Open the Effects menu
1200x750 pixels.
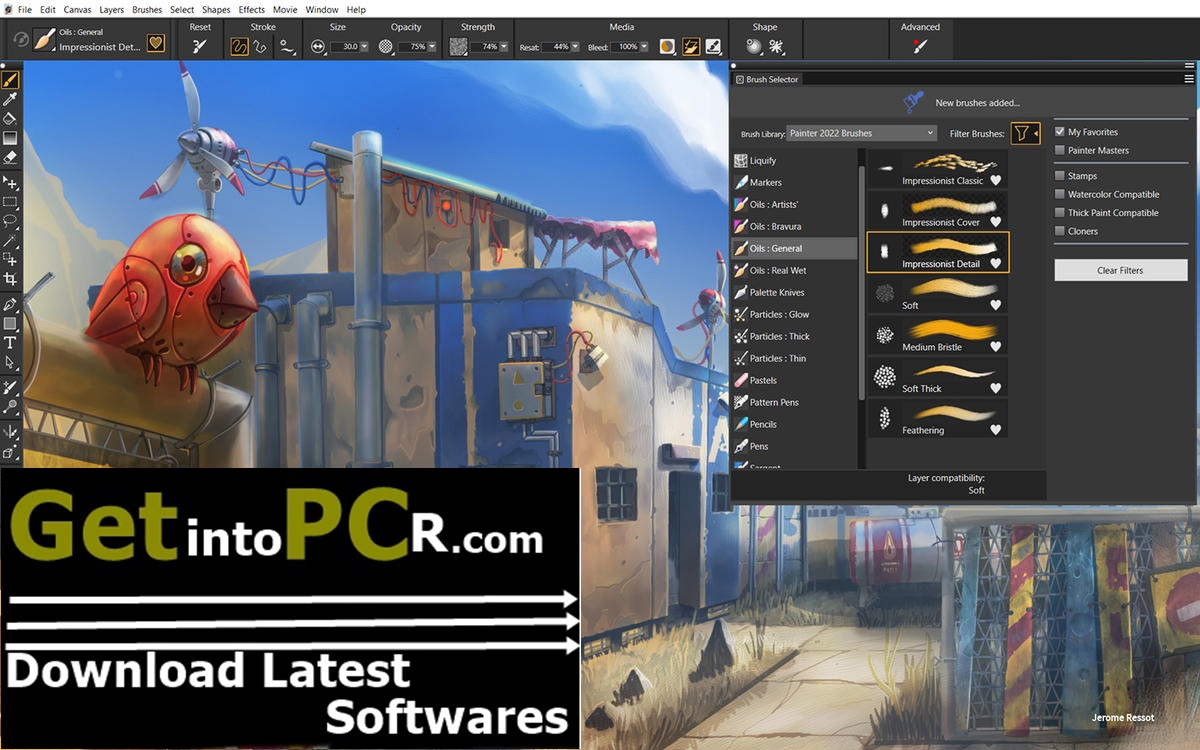252,9
